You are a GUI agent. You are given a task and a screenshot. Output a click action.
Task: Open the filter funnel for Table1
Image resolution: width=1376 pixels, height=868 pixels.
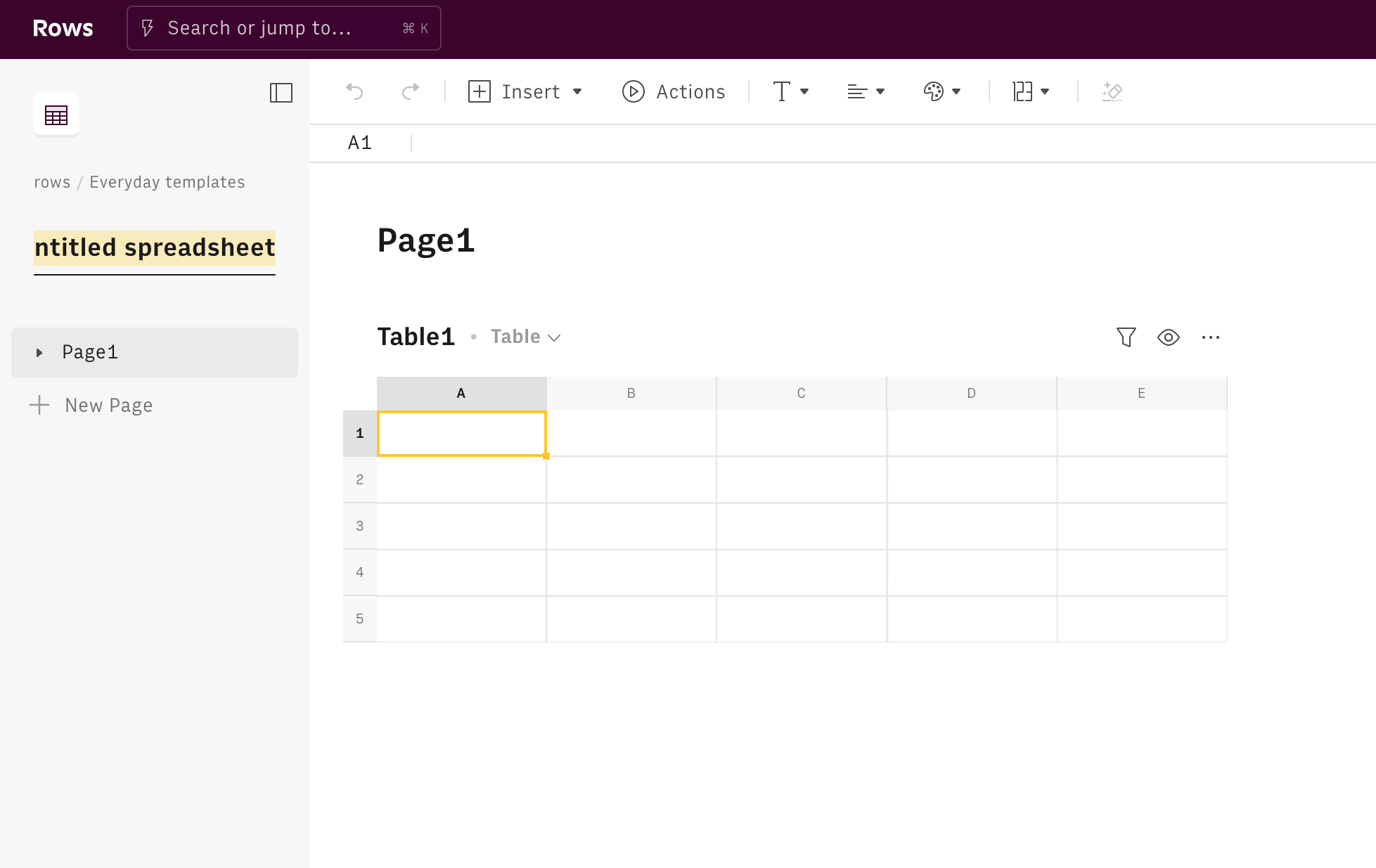(1126, 337)
